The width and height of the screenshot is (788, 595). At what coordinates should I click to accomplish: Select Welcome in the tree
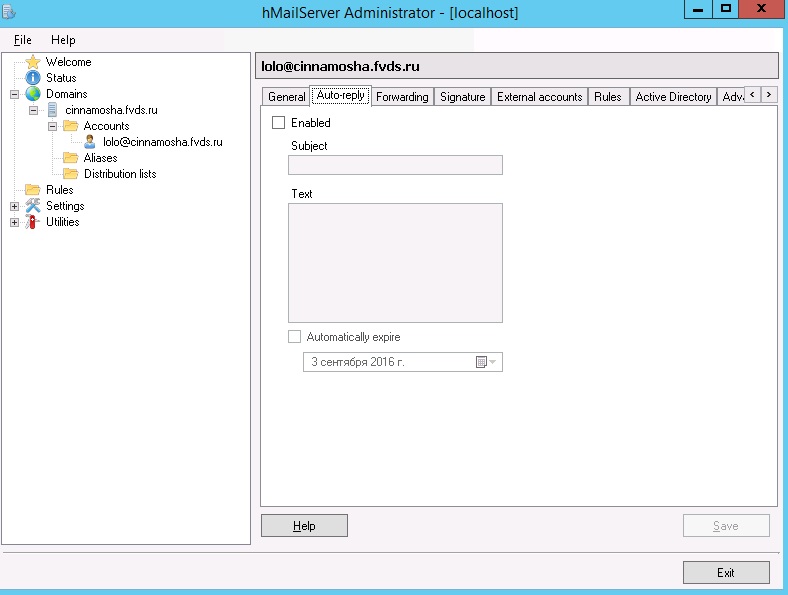(69, 62)
